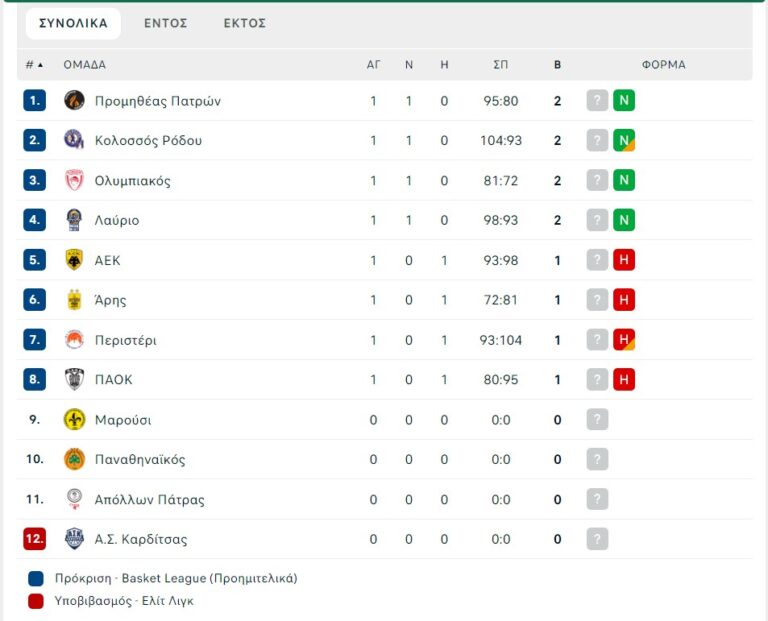
Task: Click the Περιστέρι team logo
Action: tap(74, 340)
